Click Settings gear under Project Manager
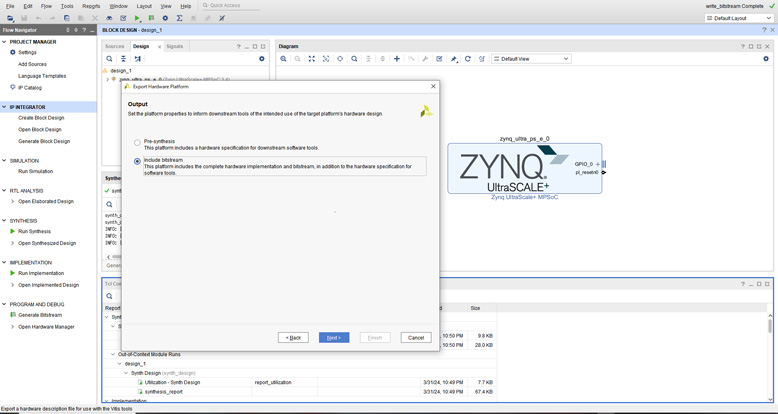The width and height of the screenshot is (778, 414). pos(13,52)
